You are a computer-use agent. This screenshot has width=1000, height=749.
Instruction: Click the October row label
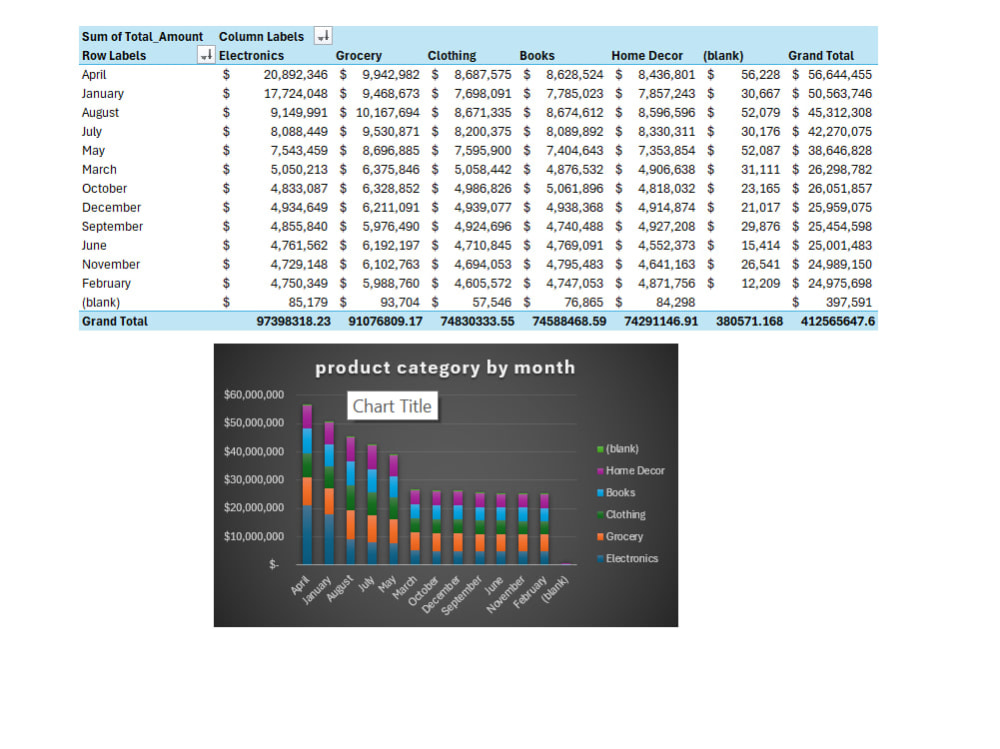pyautogui.click(x=104, y=189)
